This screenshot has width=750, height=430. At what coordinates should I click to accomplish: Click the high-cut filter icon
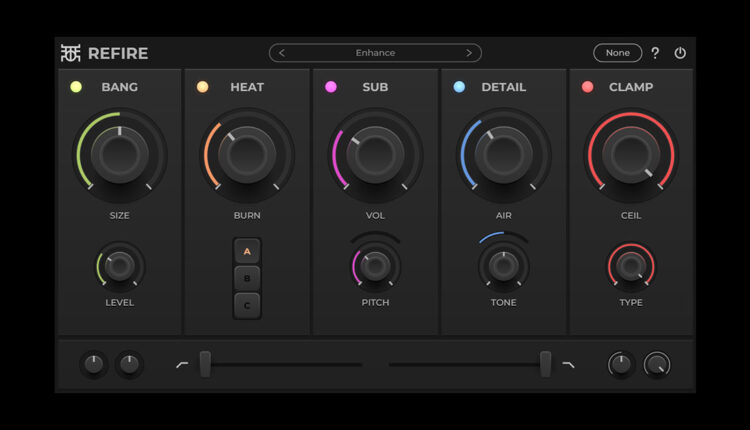coord(568,365)
